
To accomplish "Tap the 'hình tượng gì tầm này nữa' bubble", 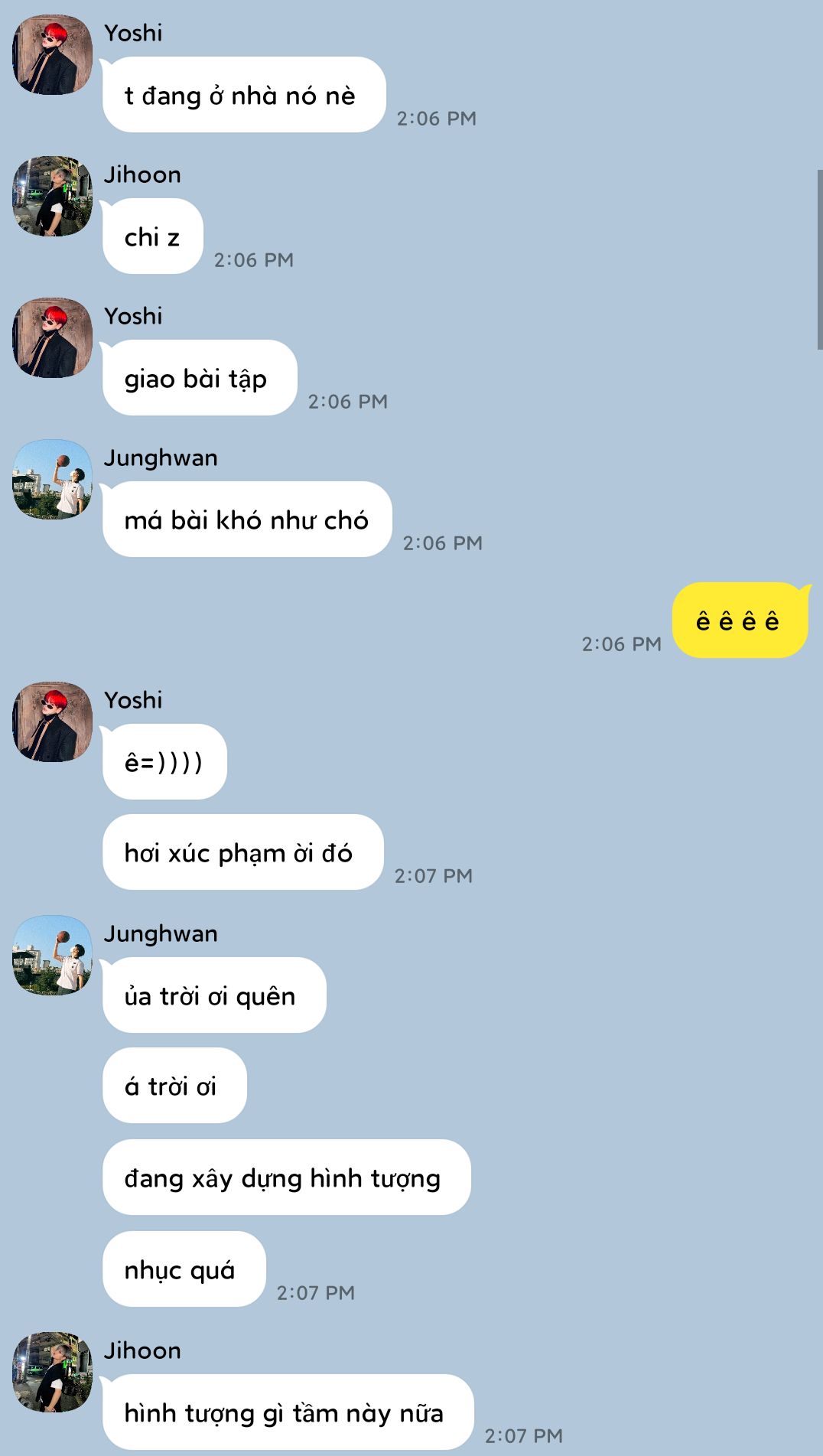I will coord(288,1412).
